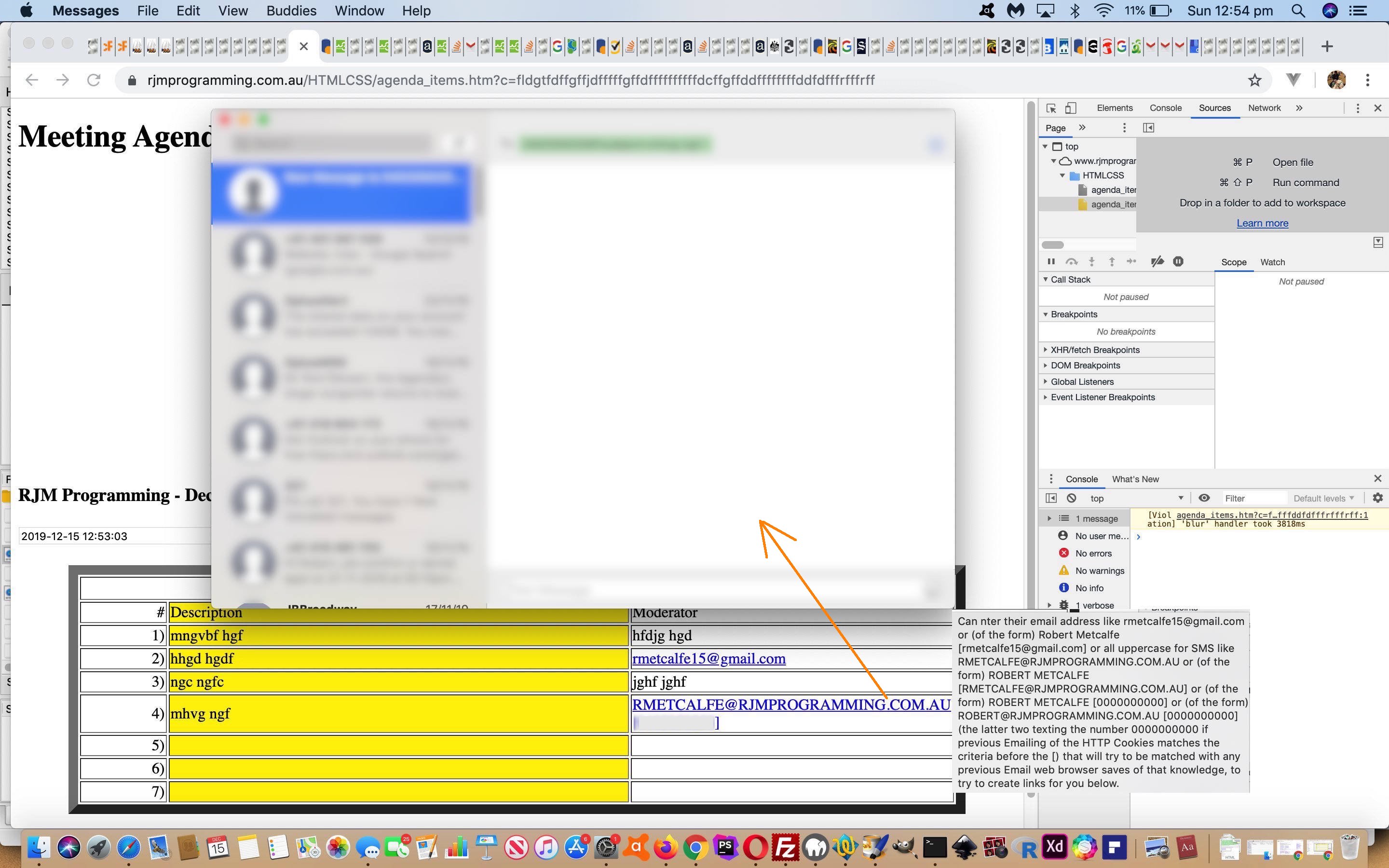The image size is (1389, 868).
Task: Click the step over next function icon
Action: (x=1070, y=262)
